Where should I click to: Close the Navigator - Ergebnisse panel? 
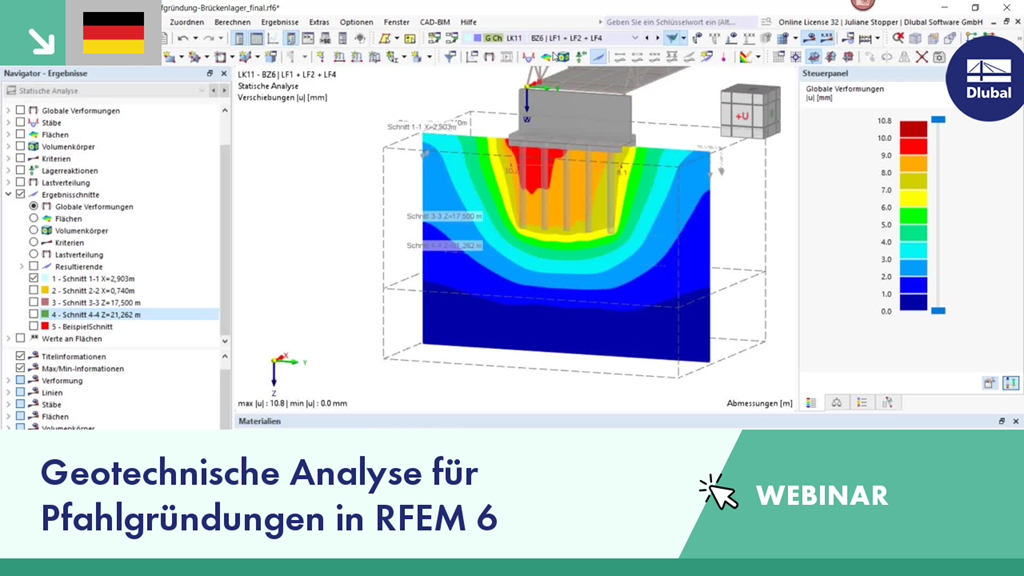224,74
